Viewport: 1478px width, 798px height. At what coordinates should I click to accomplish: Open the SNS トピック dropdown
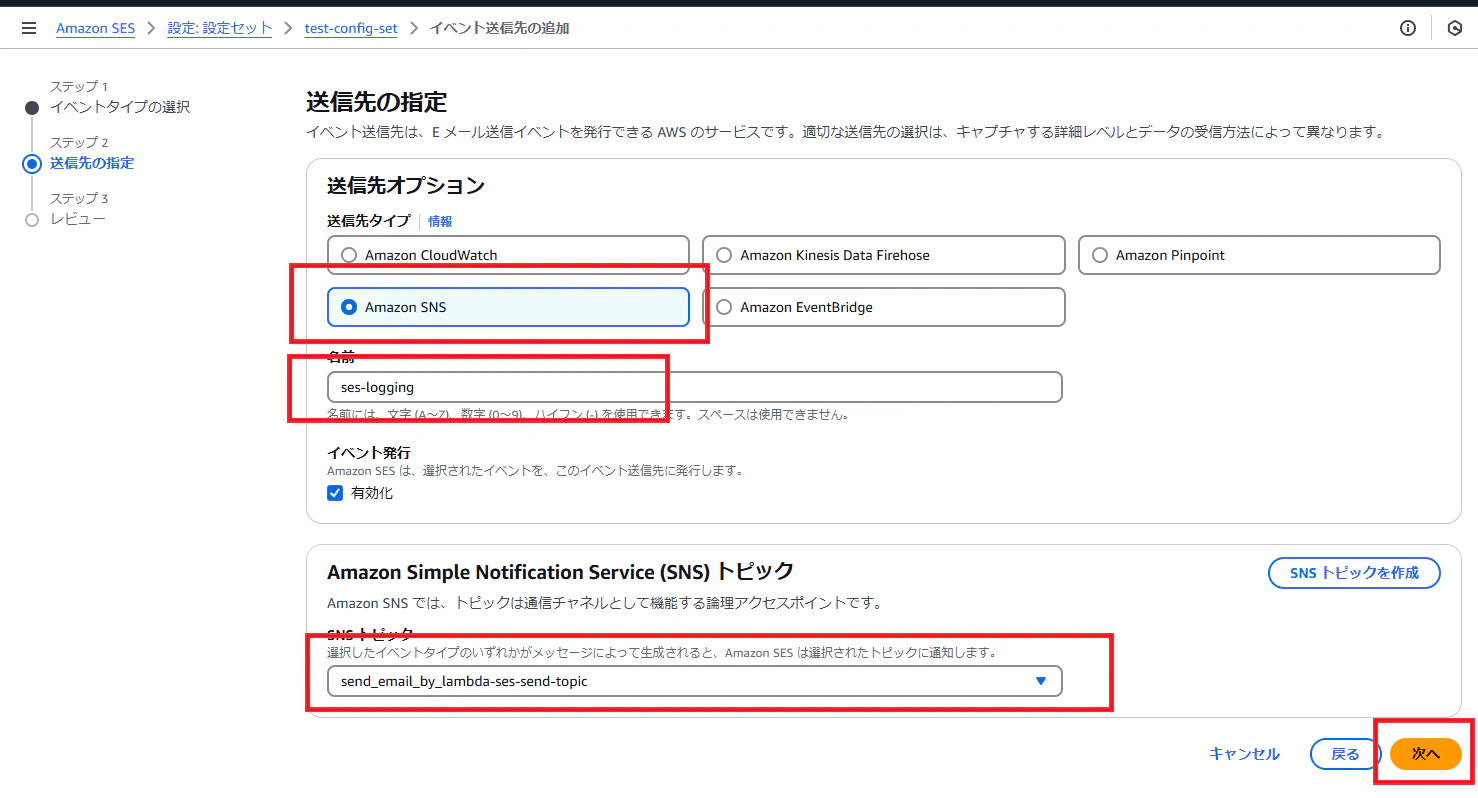[x=694, y=681]
